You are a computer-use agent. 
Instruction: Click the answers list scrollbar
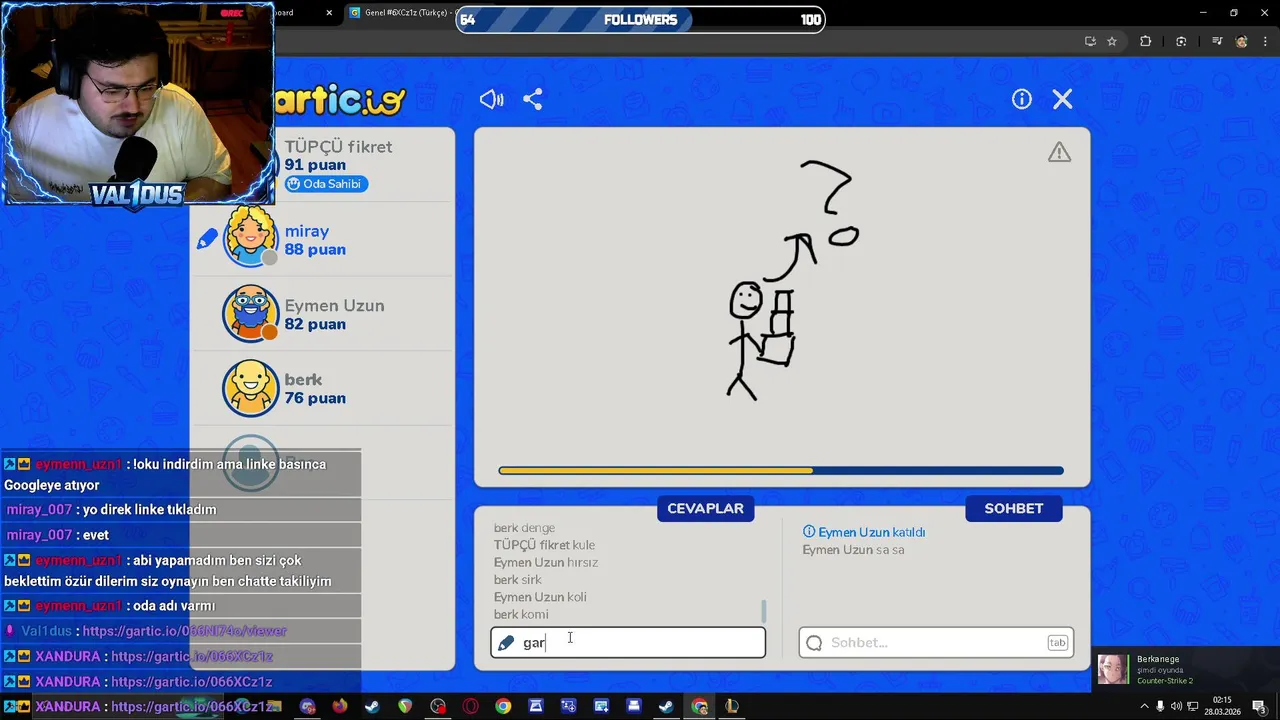[764, 610]
